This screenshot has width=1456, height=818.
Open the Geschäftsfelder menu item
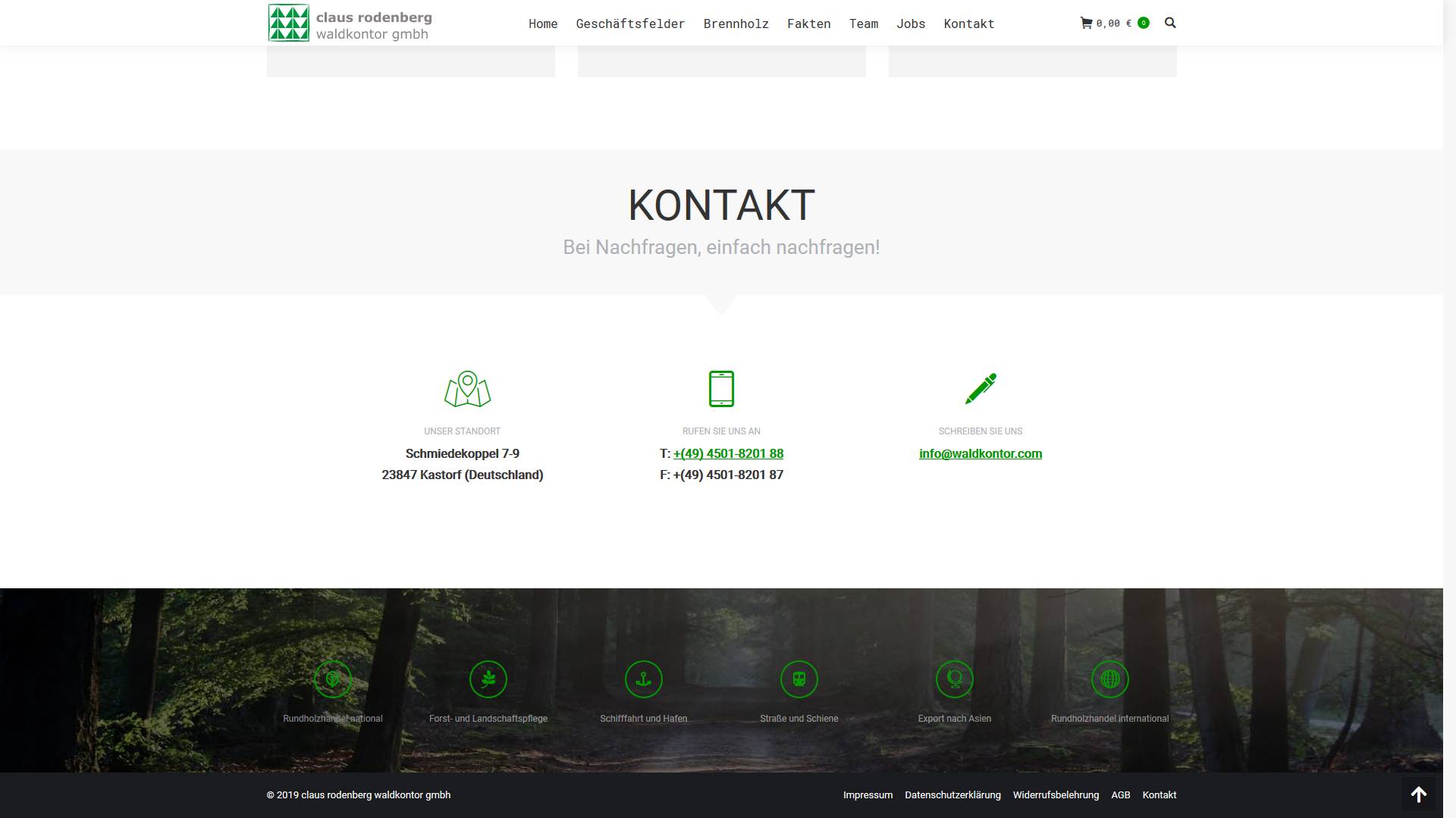[630, 24]
